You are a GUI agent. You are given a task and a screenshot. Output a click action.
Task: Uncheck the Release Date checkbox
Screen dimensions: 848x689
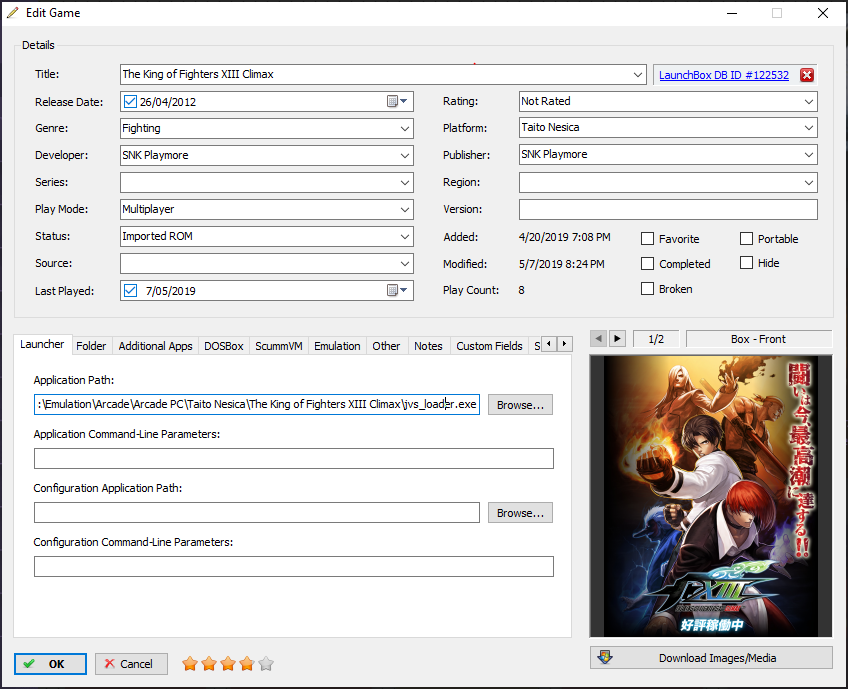130,102
